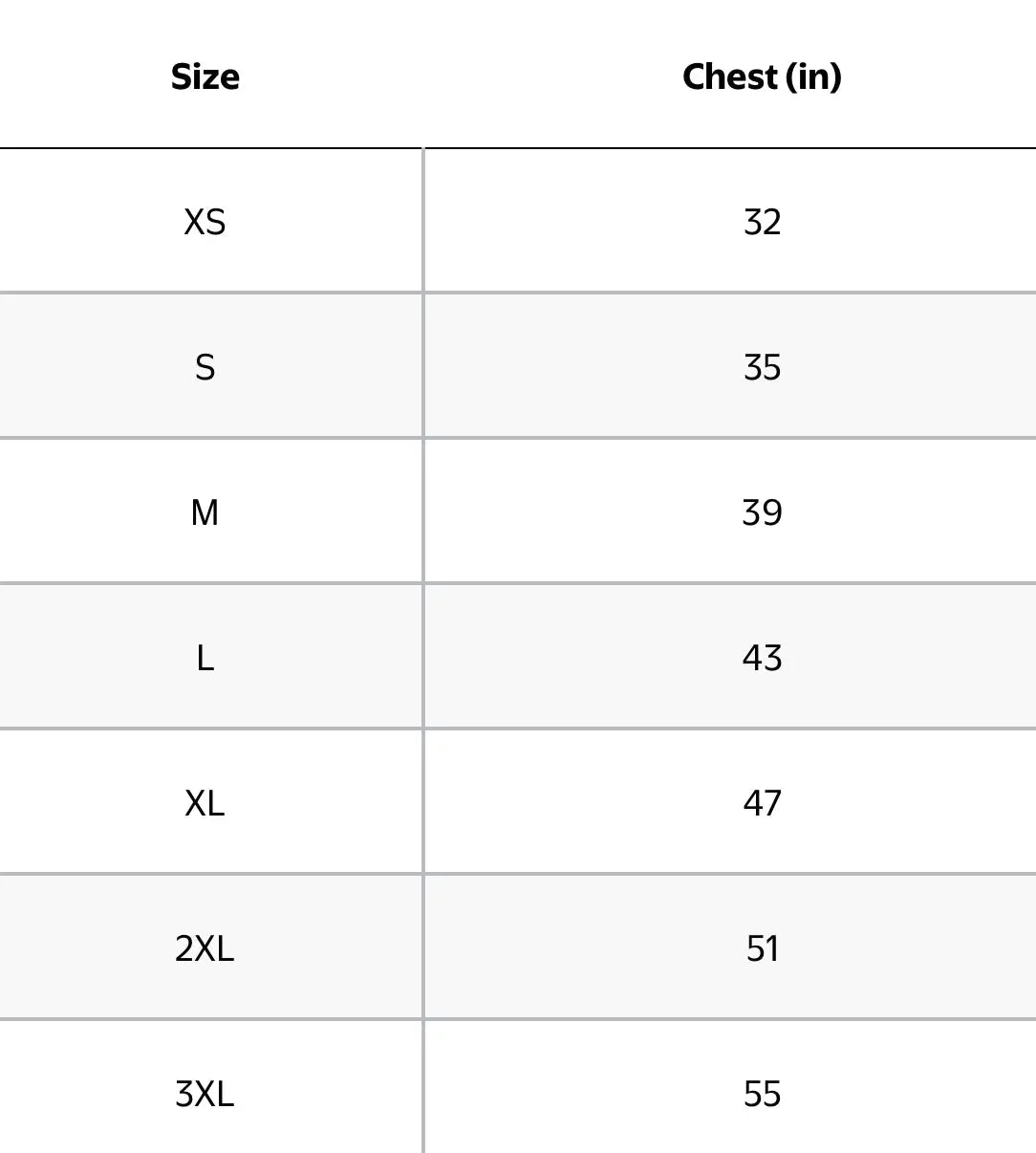Choose the L size cell
Viewport: 1036px width, 1153px height.
click(x=205, y=658)
